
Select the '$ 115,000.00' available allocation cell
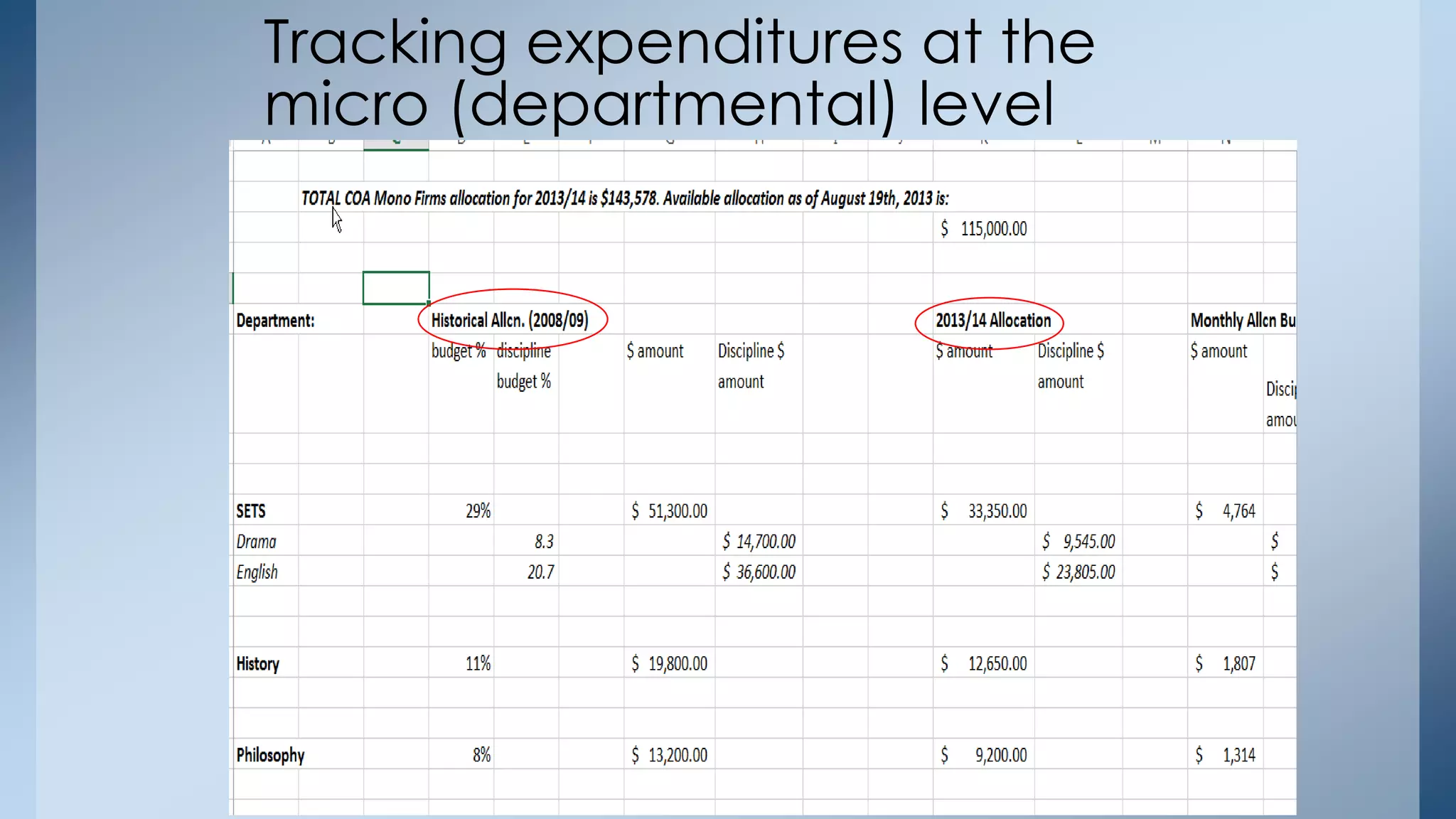[984, 228]
